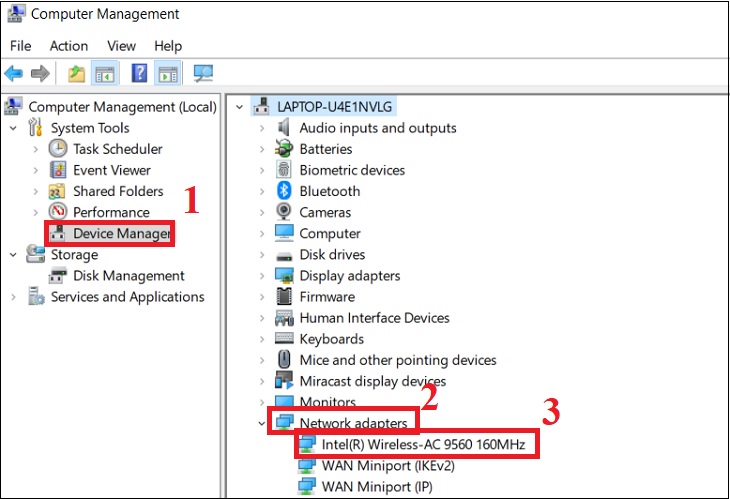Click the Scan for hardware changes monitor icon
The image size is (730, 499).
point(203,73)
